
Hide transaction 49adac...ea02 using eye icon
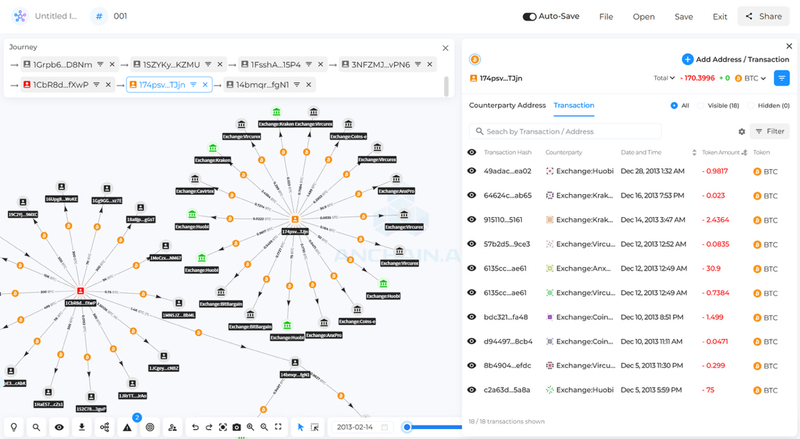[472, 171]
